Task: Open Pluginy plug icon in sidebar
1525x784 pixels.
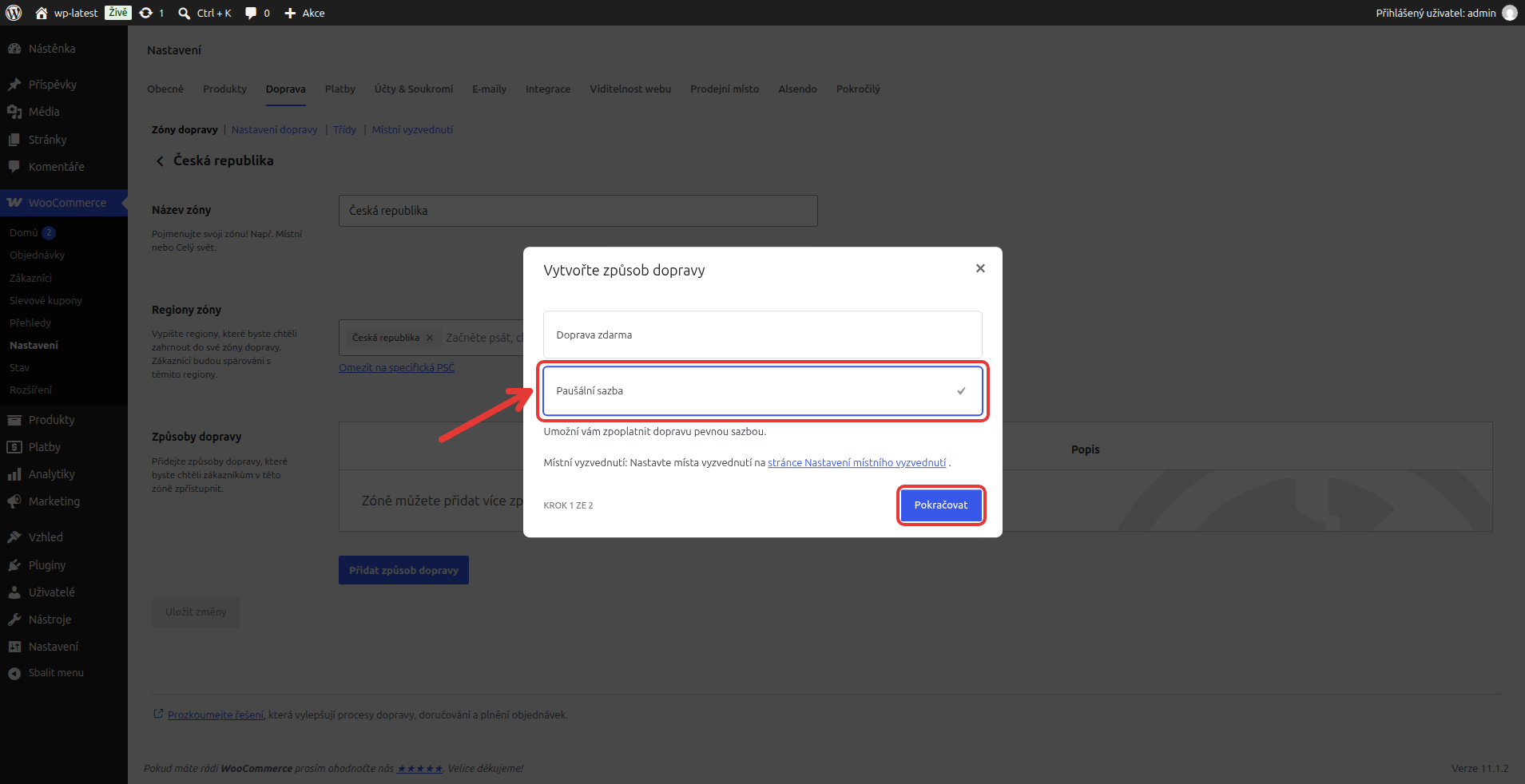Action: pos(14,565)
